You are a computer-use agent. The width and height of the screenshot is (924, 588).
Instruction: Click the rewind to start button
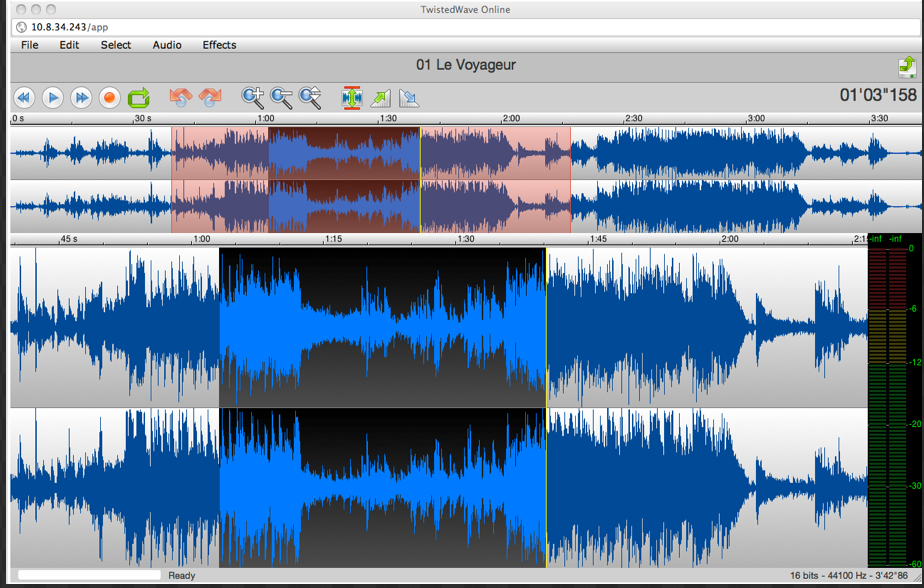(x=24, y=98)
